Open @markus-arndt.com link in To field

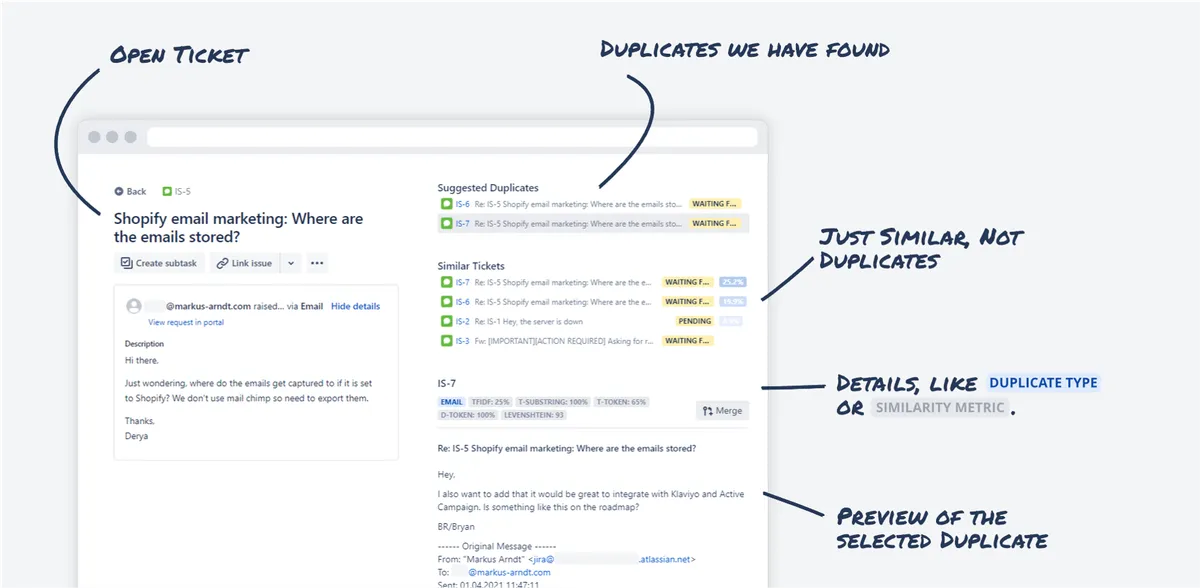tap(509, 572)
